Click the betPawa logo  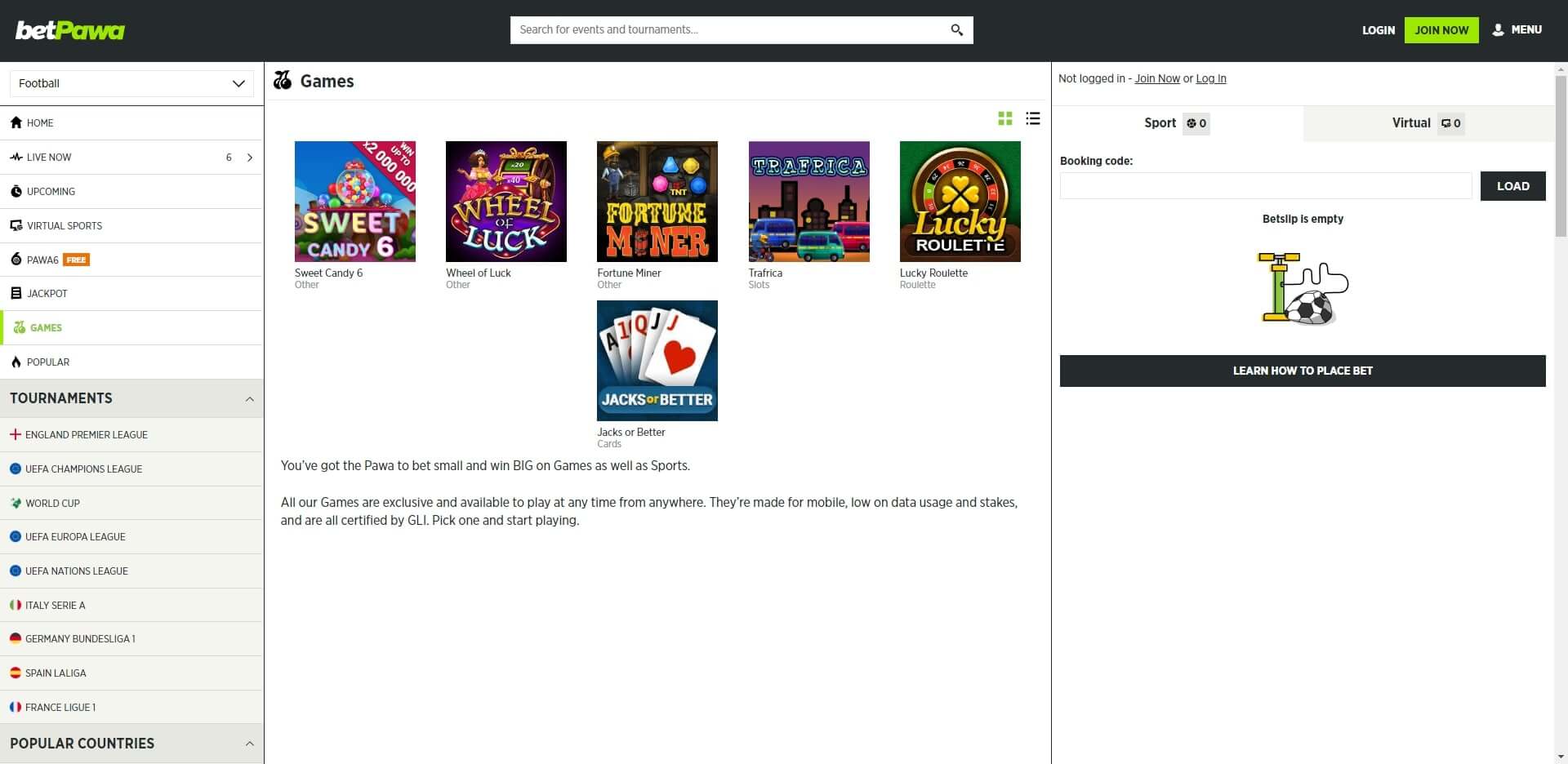click(x=70, y=30)
